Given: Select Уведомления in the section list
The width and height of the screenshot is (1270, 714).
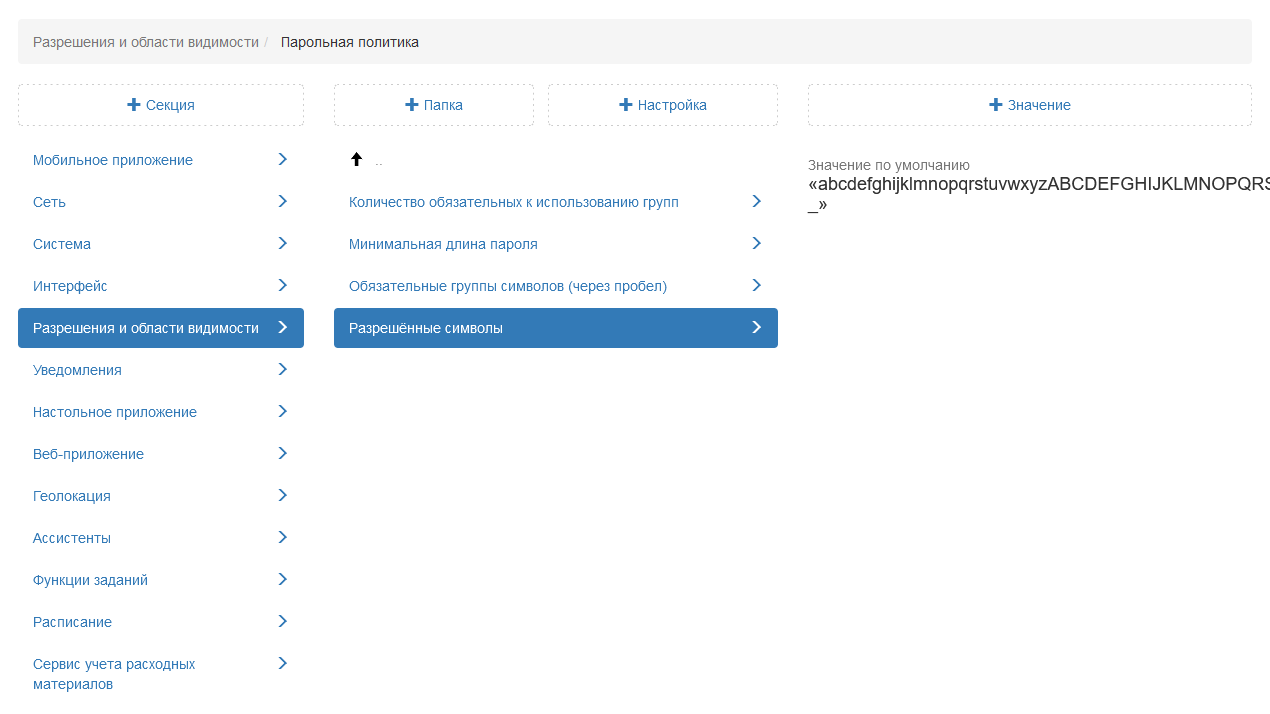Looking at the screenshot, I should click(77, 370).
